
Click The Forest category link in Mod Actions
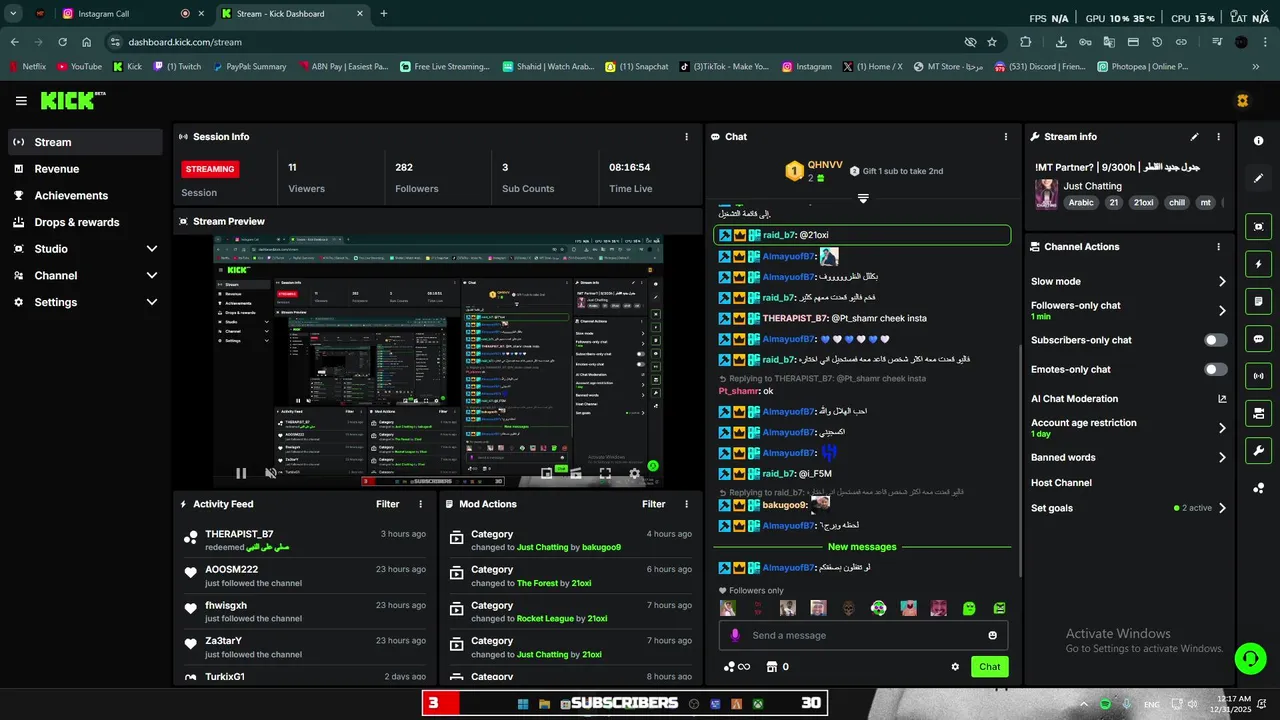[x=537, y=583]
